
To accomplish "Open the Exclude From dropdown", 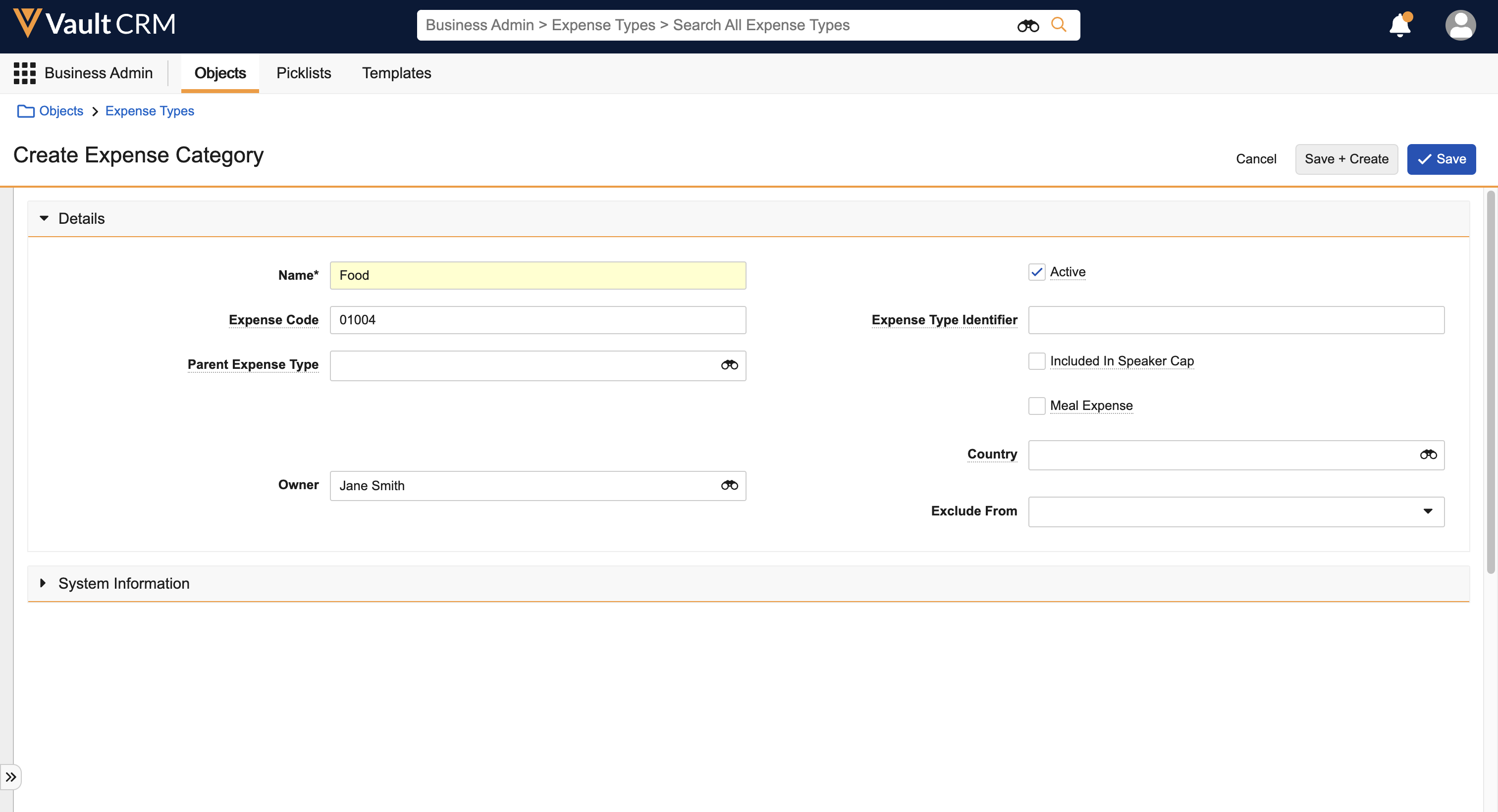I will pos(1236,511).
